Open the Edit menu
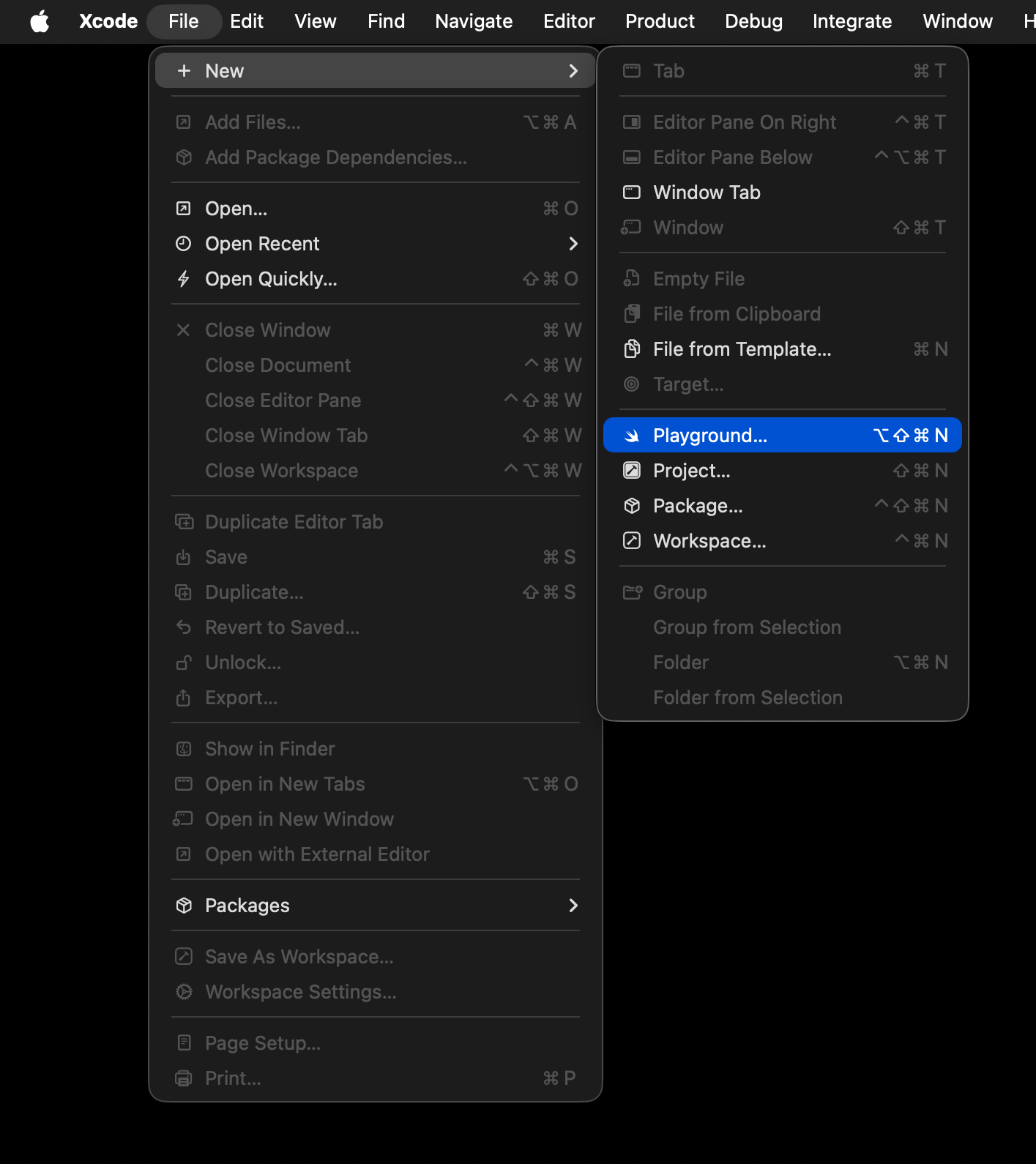The image size is (1036, 1164). [x=246, y=21]
